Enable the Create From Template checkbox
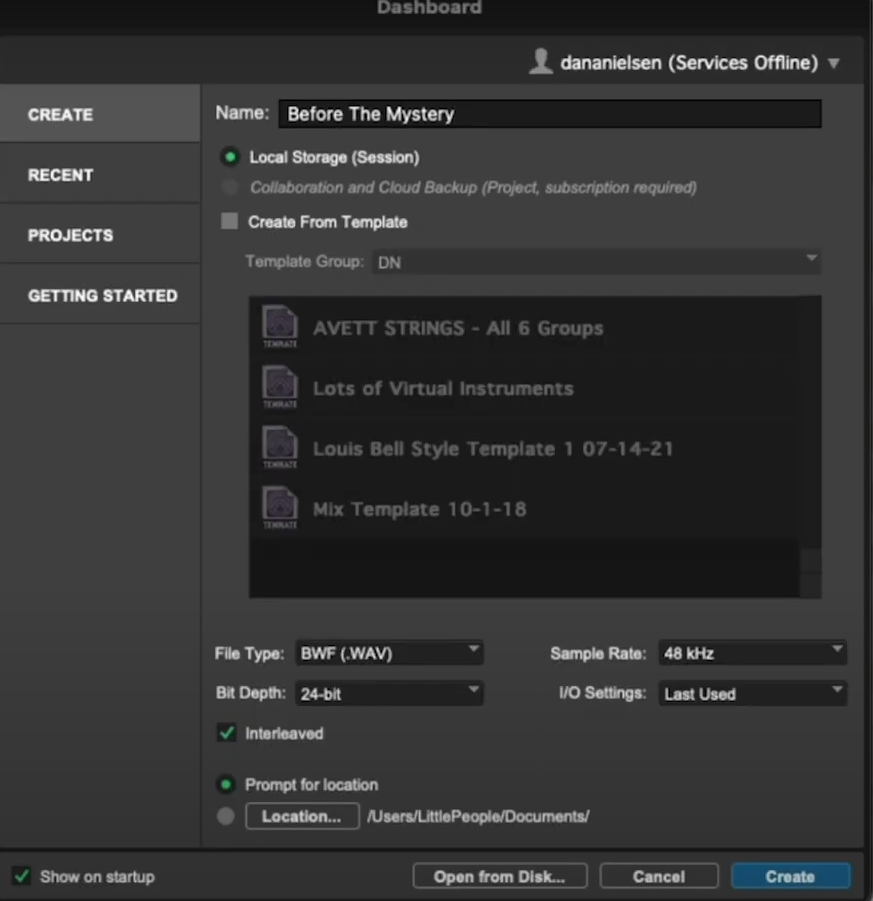This screenshot has width=873, height=901. point(229,221)
